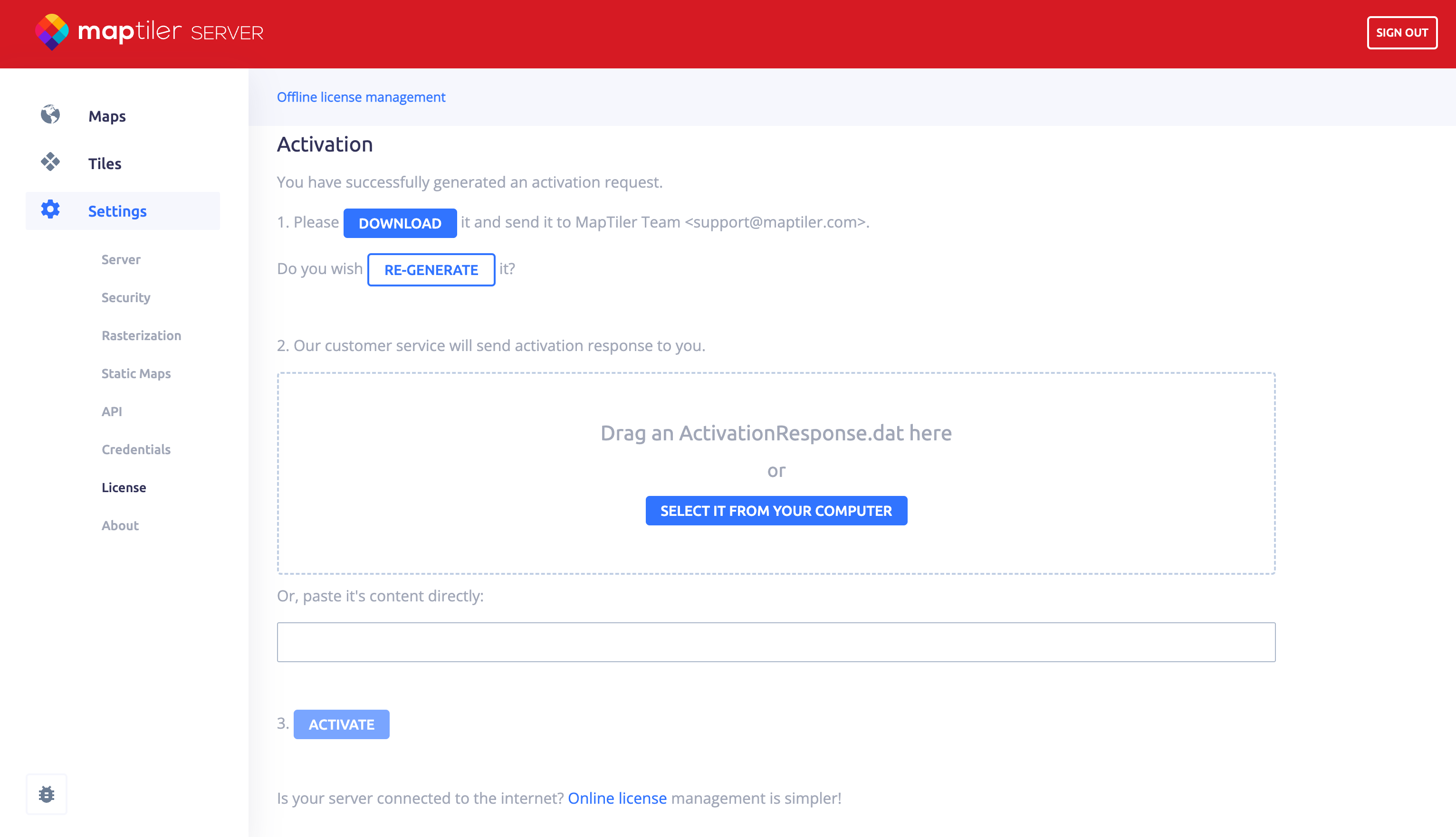
Task: Select Rasterization settings
Action: 142,335
